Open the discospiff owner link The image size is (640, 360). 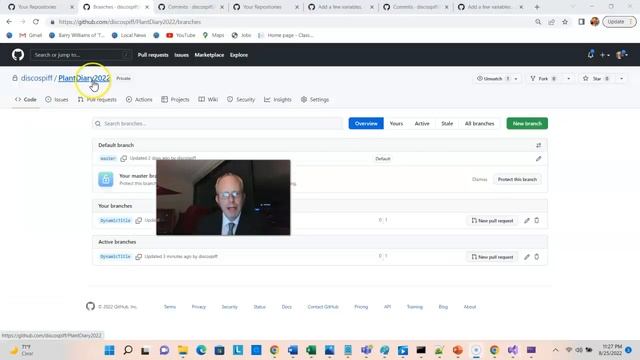click(x=37, y=78)
